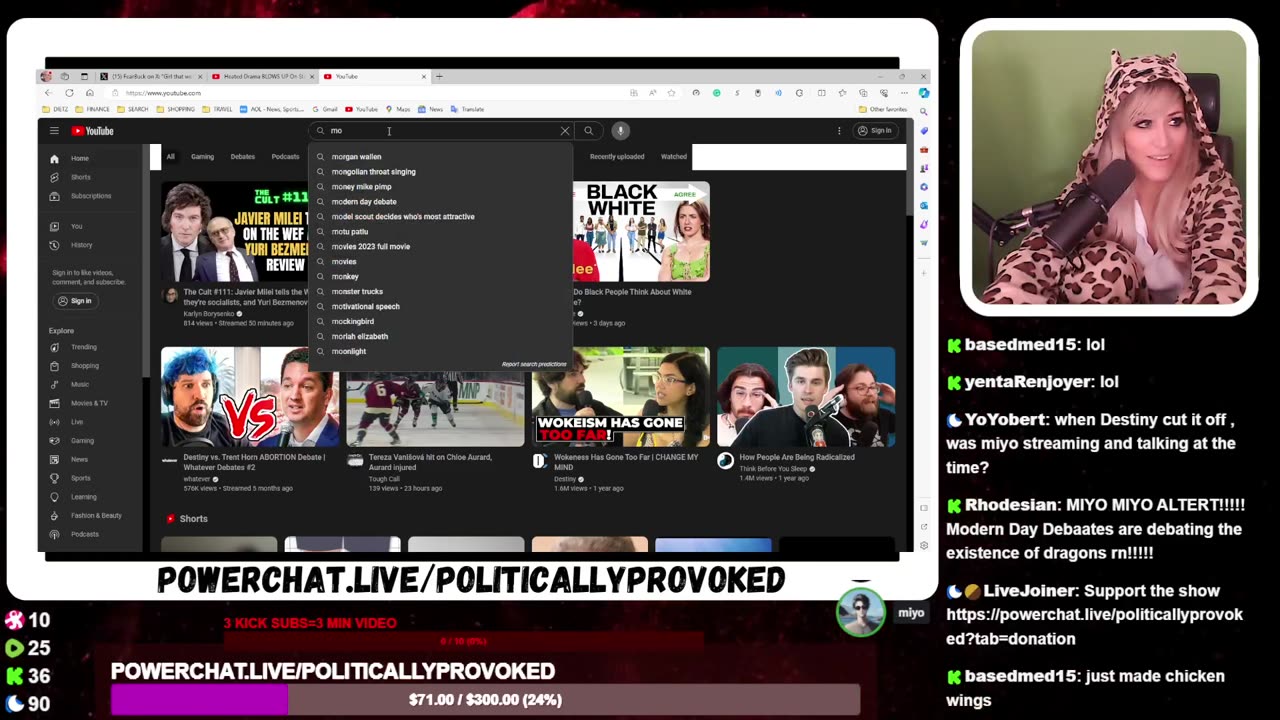Expand the Other favorites folder
The image size is (1280, 720).
click(883, 109)
